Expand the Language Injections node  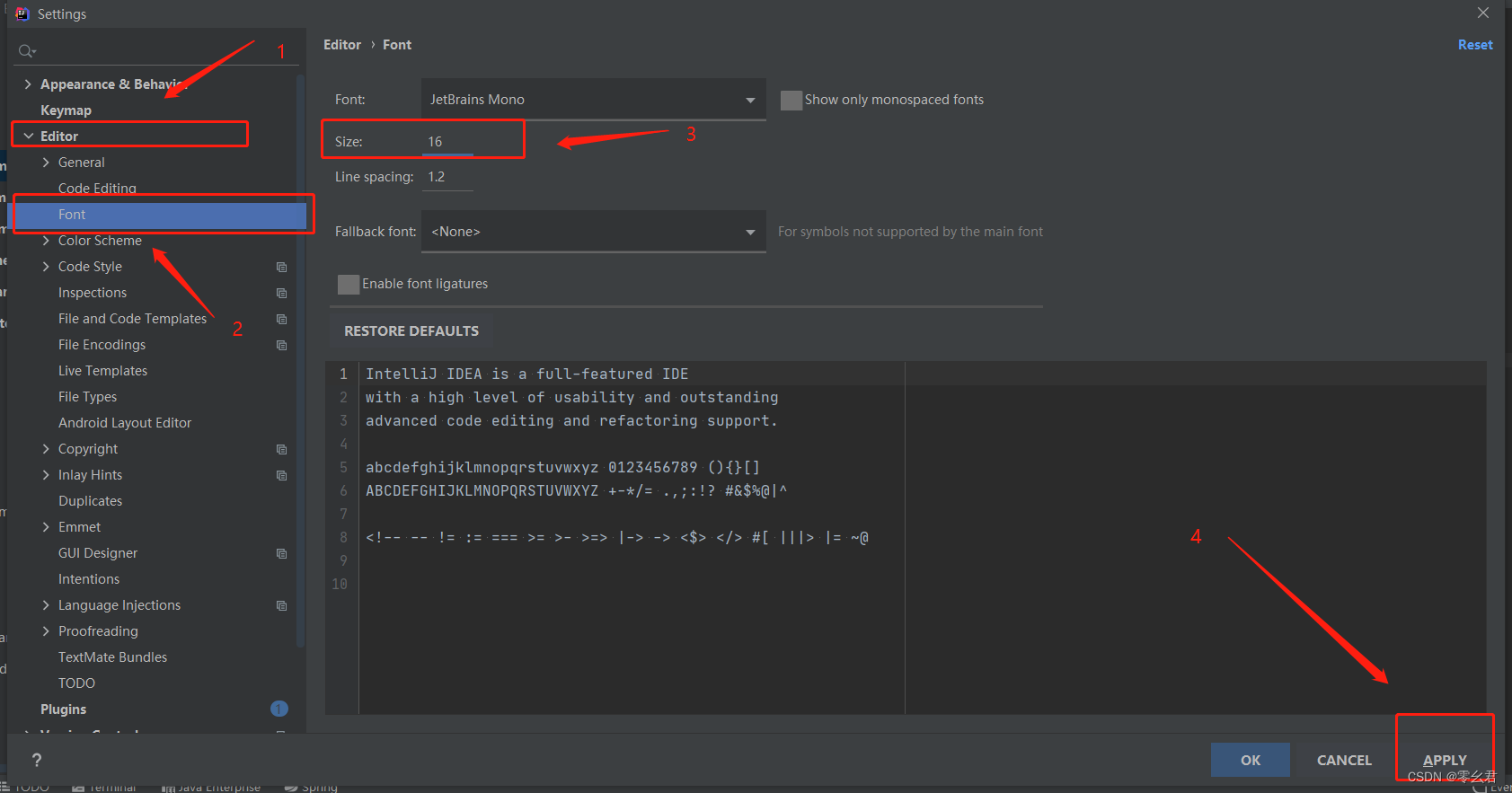[46, 605]
